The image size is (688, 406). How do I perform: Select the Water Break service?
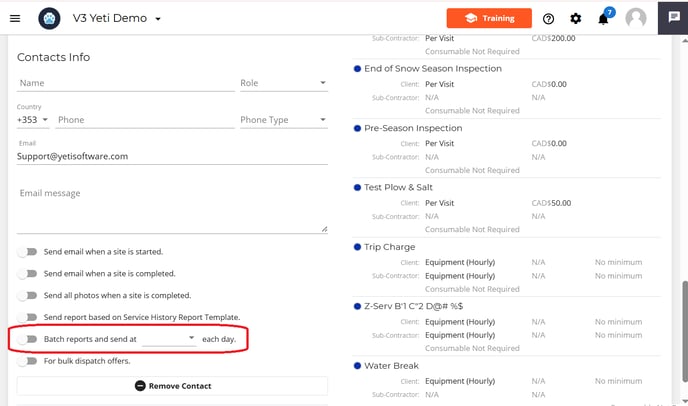pyautogui.click(x=391, y=366)
